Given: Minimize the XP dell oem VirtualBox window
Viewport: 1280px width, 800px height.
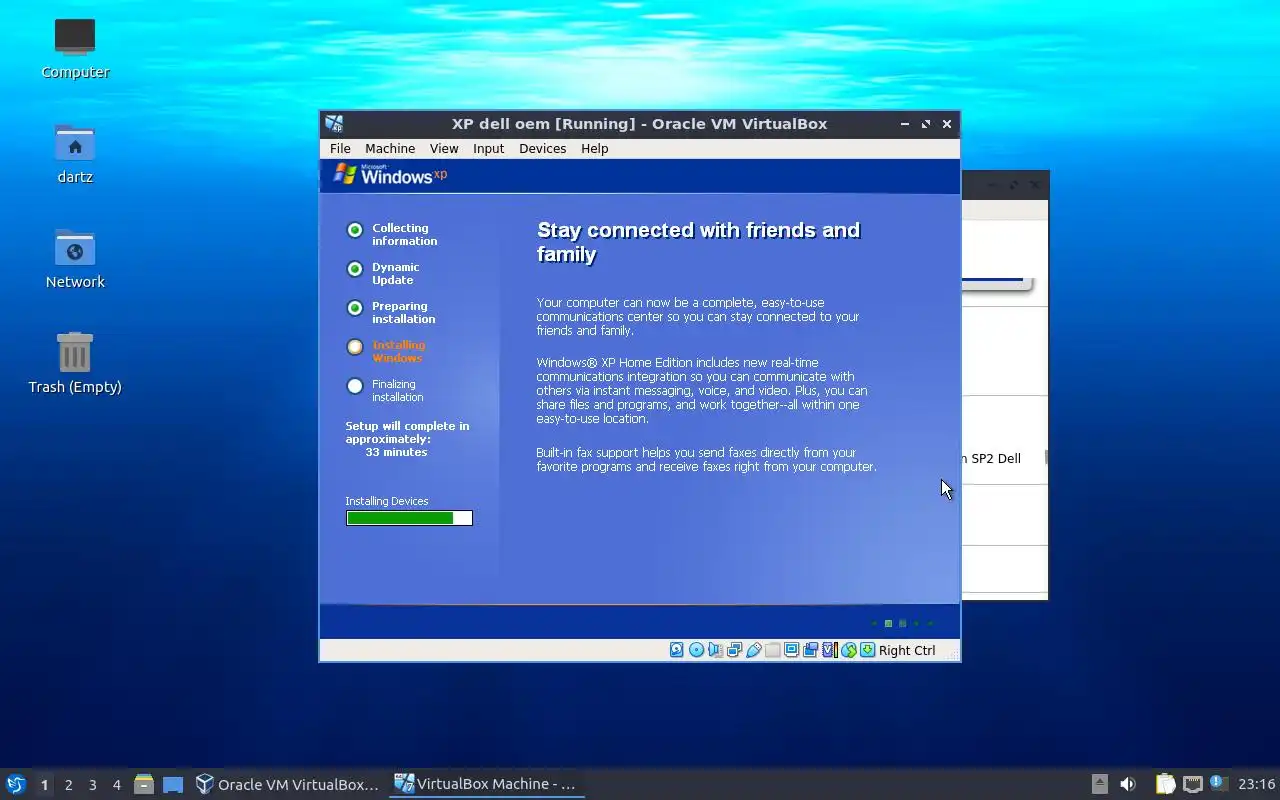Looking at the screenshot, I should coord(904,124).
